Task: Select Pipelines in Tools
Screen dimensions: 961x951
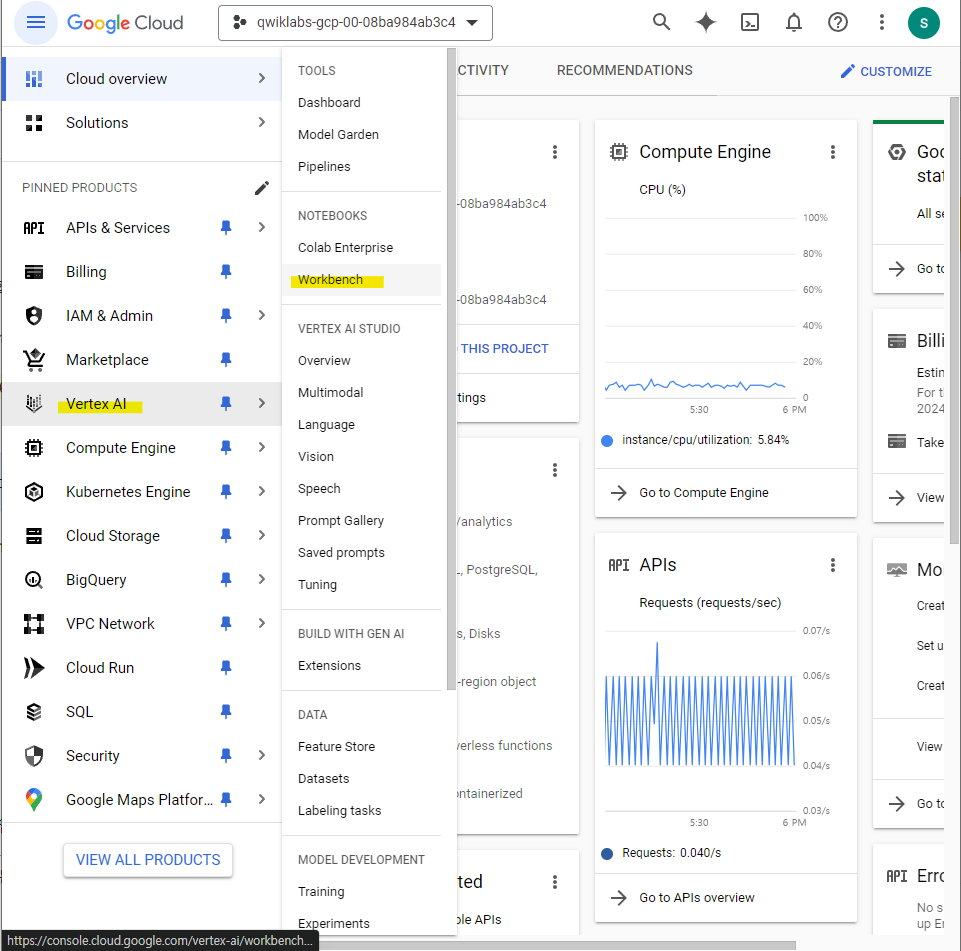Action: [362, 167]
